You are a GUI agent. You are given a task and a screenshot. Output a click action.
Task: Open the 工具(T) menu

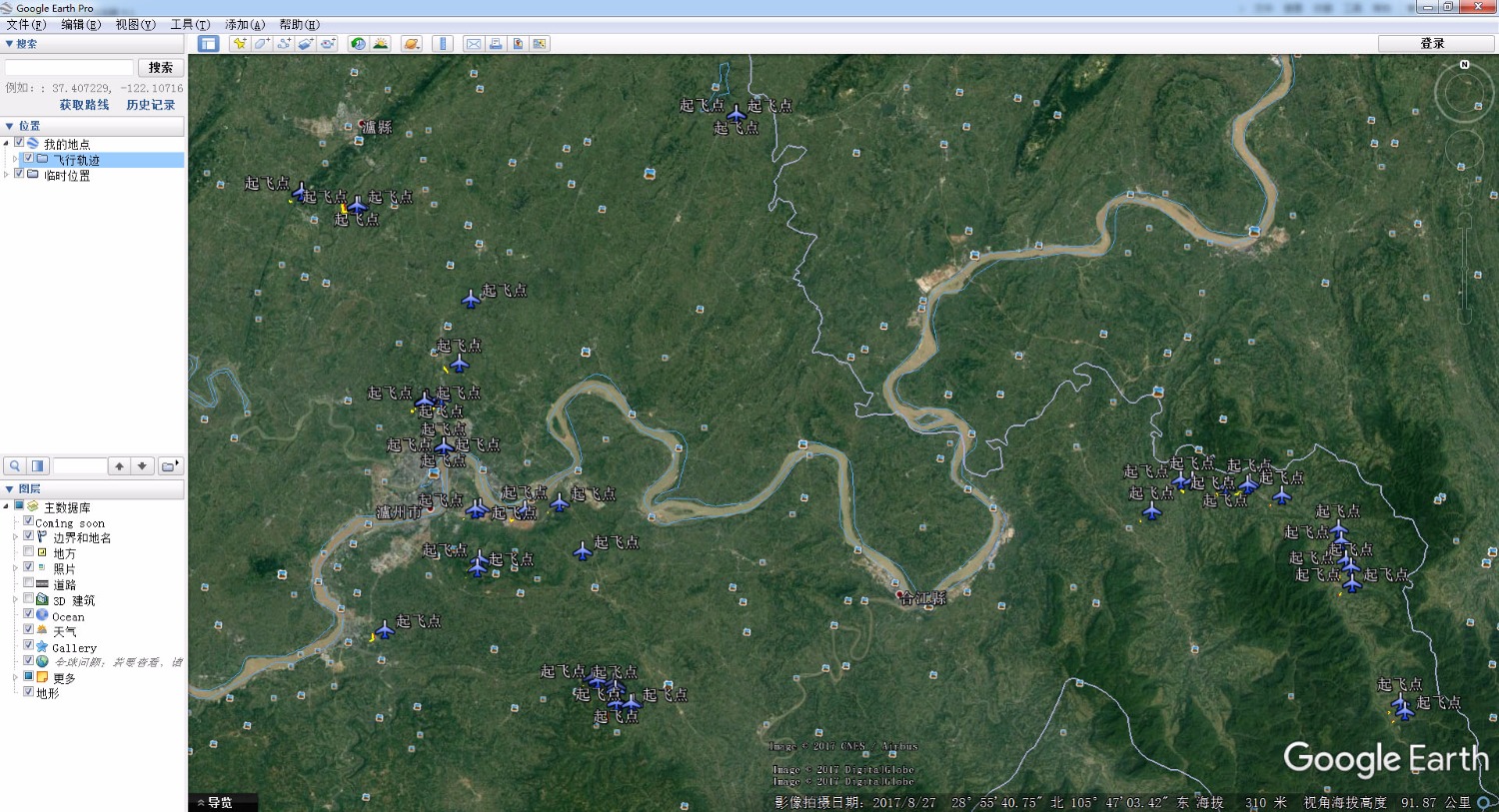190,25
